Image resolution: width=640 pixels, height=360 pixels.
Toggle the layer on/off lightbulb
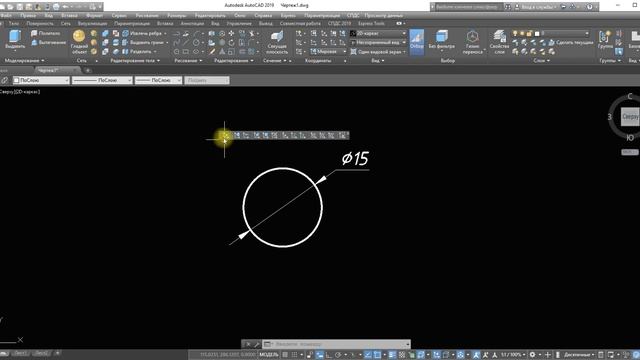[x=515, y=33]
